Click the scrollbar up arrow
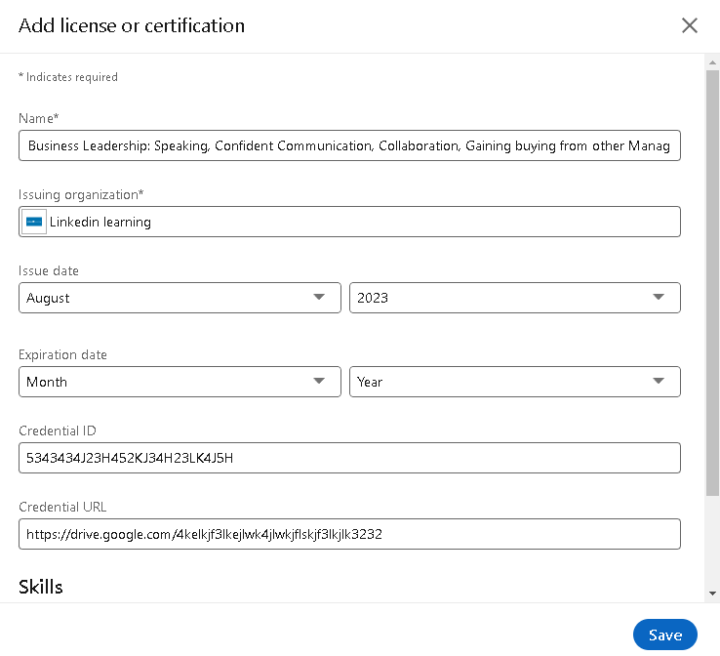Viewport: 720px width, 656px height. pyautogui.click(x=712, y=62)
